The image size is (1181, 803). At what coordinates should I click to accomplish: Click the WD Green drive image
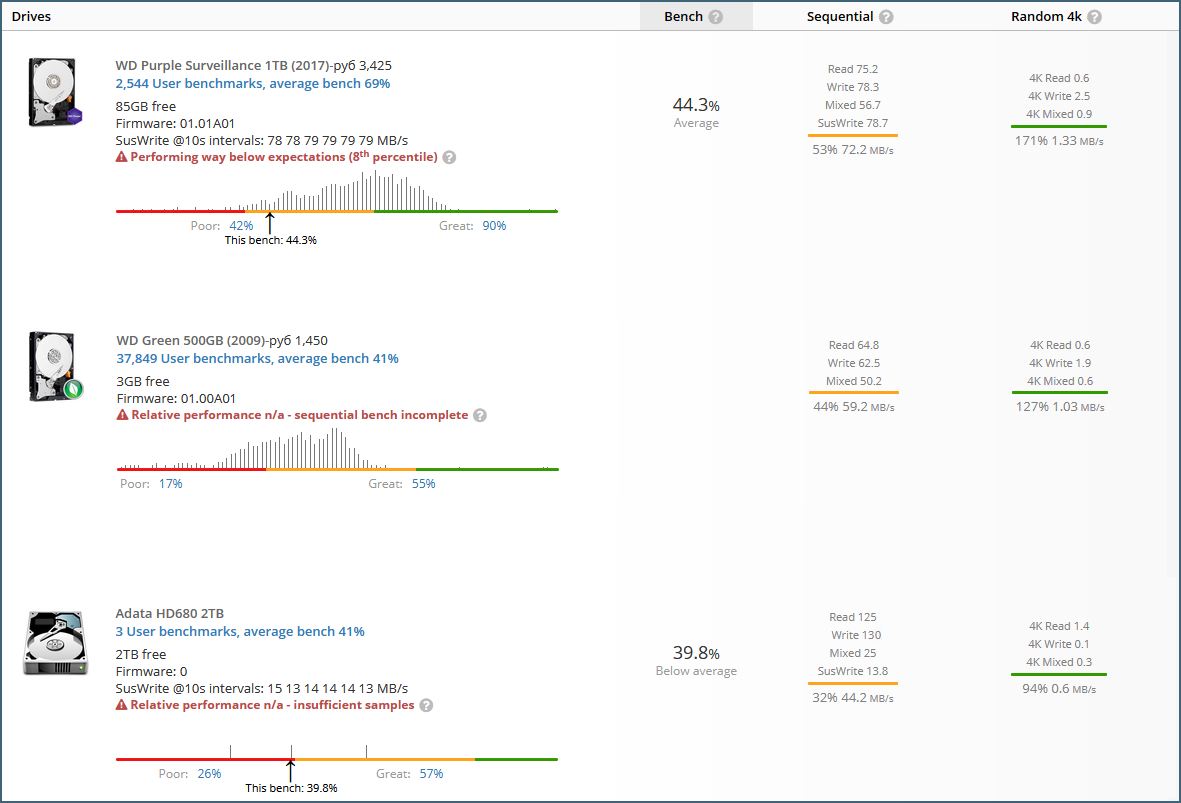pos(54,366)
